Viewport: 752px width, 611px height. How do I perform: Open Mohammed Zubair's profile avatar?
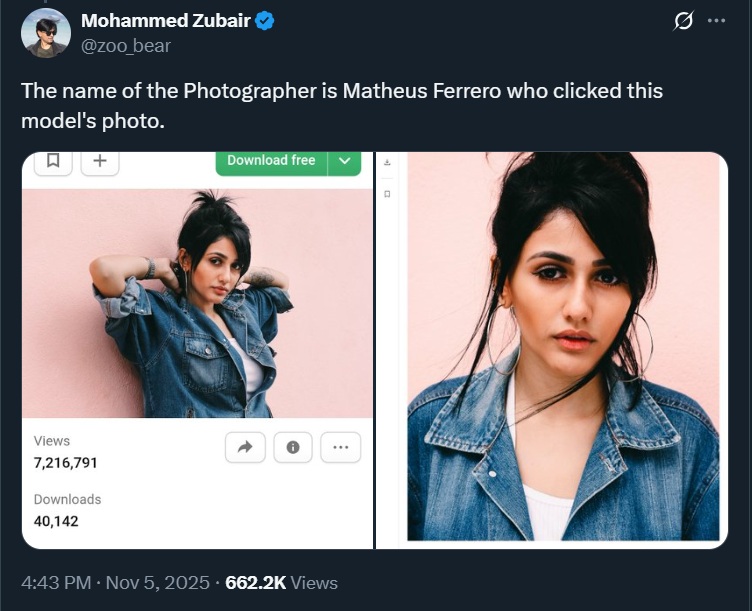(x=46, y=33)
